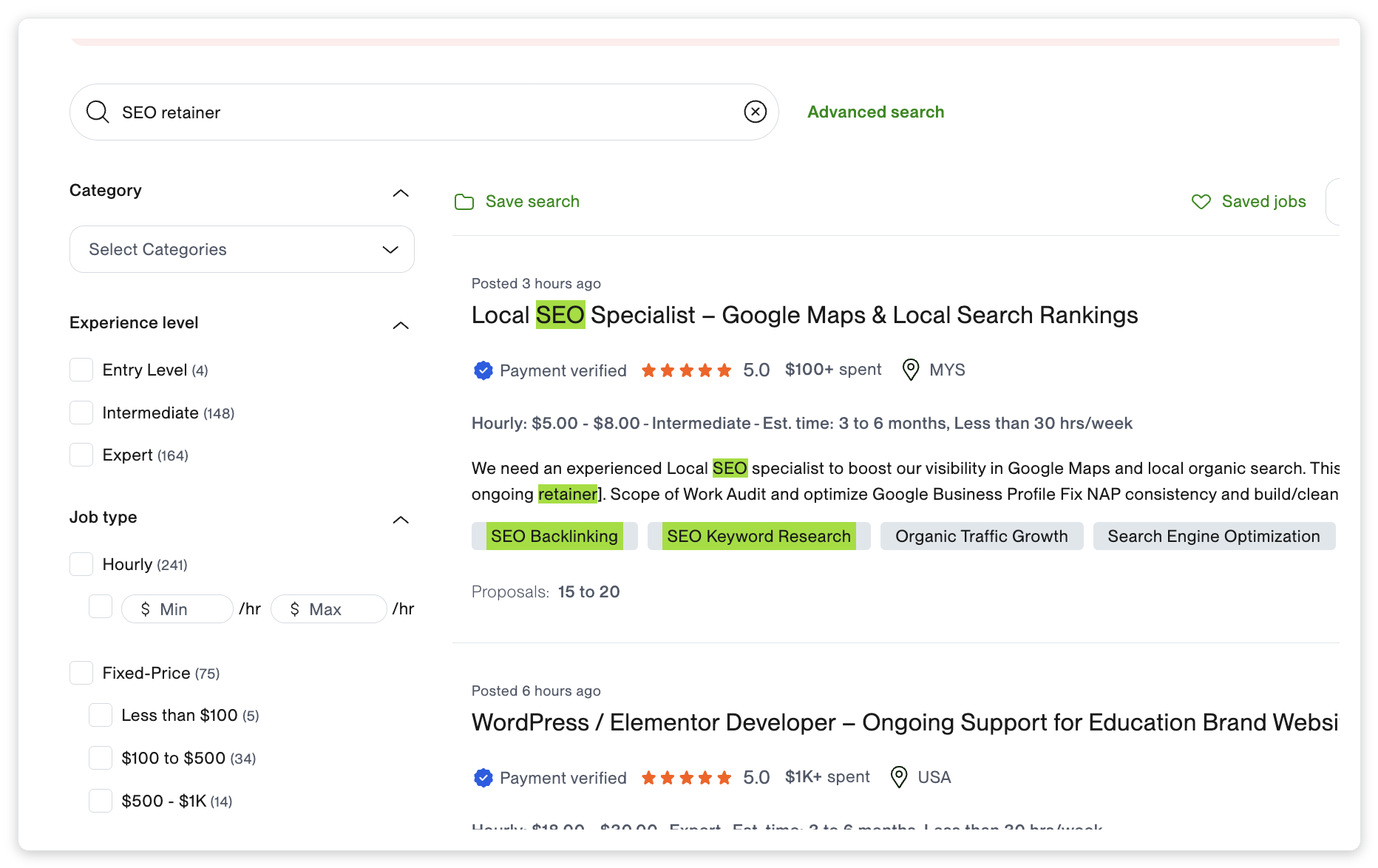Viewport: 1378px width, 868px height.
Task: Open the Select Categories dropdown
Action: [242, 249]
